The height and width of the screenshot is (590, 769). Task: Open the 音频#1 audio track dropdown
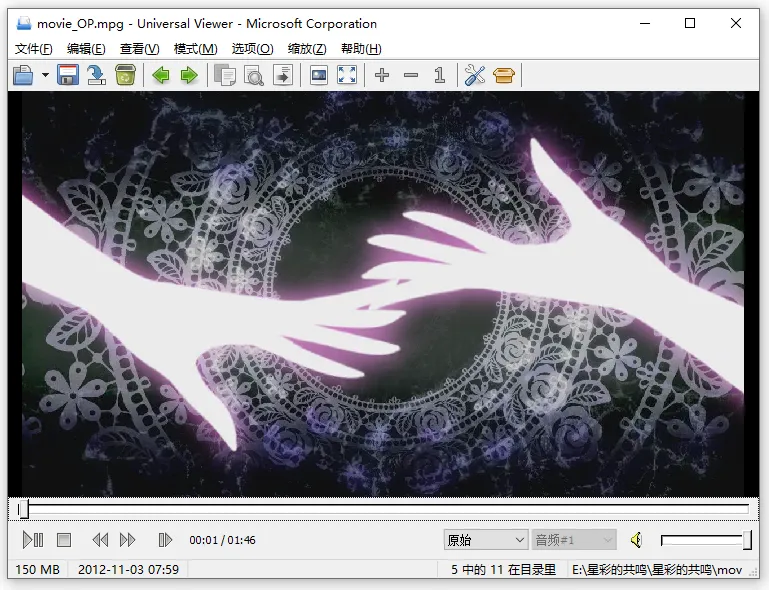(x=573, y=540)
